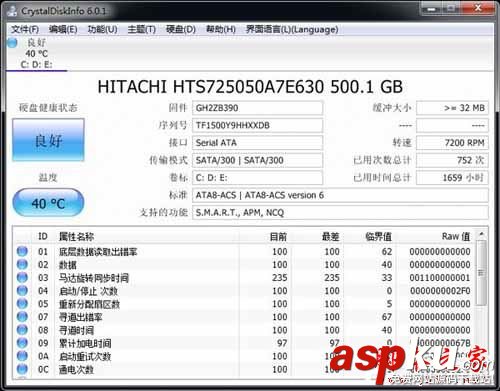Open the 主题(T) menu

(142, 29)
